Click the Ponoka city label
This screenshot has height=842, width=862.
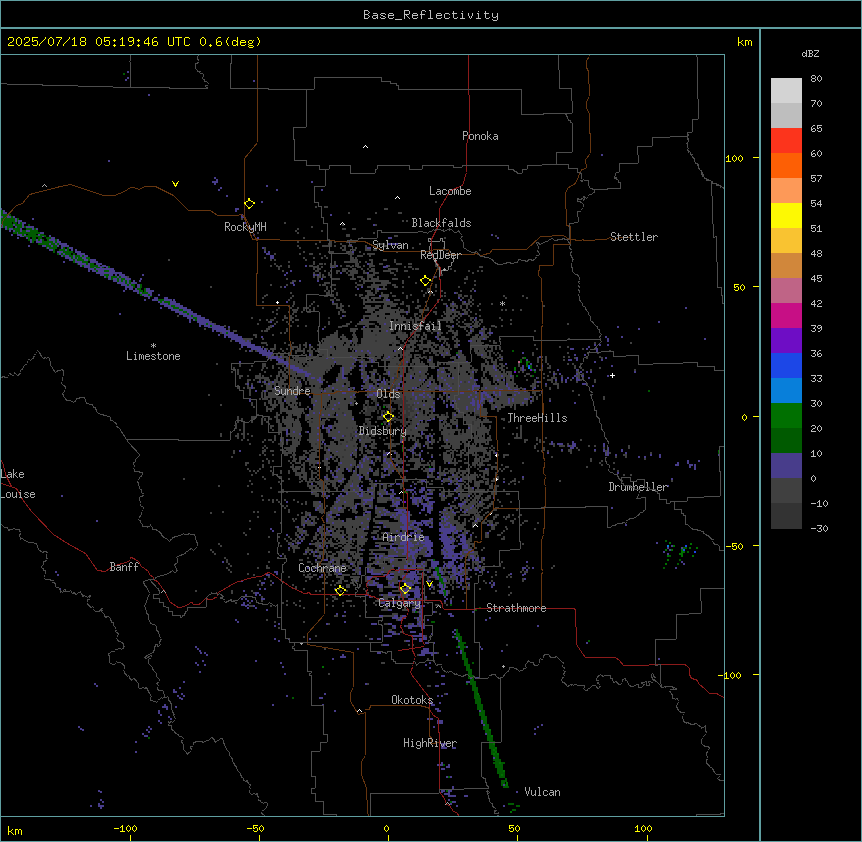tap(480, 136)
